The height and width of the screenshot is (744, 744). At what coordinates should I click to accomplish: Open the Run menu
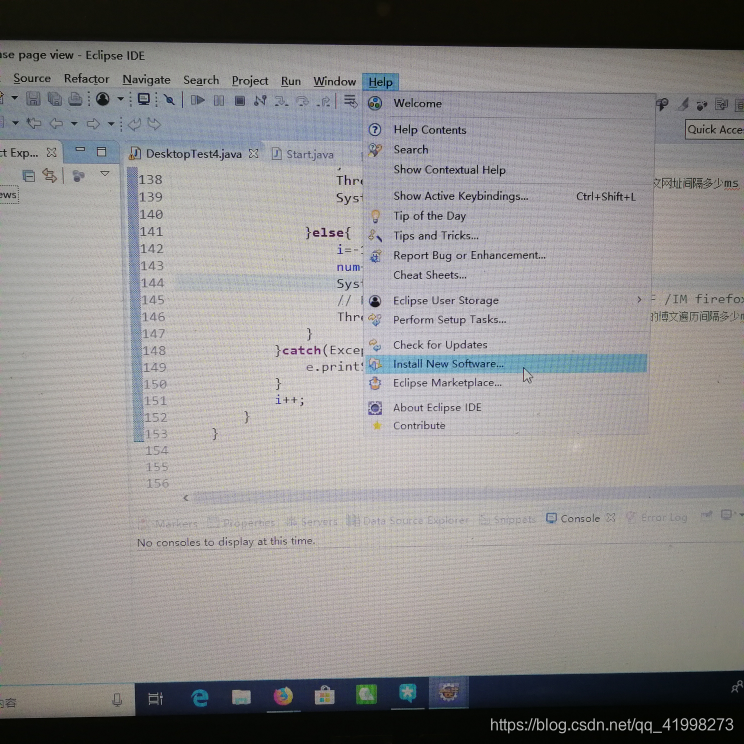290,81
